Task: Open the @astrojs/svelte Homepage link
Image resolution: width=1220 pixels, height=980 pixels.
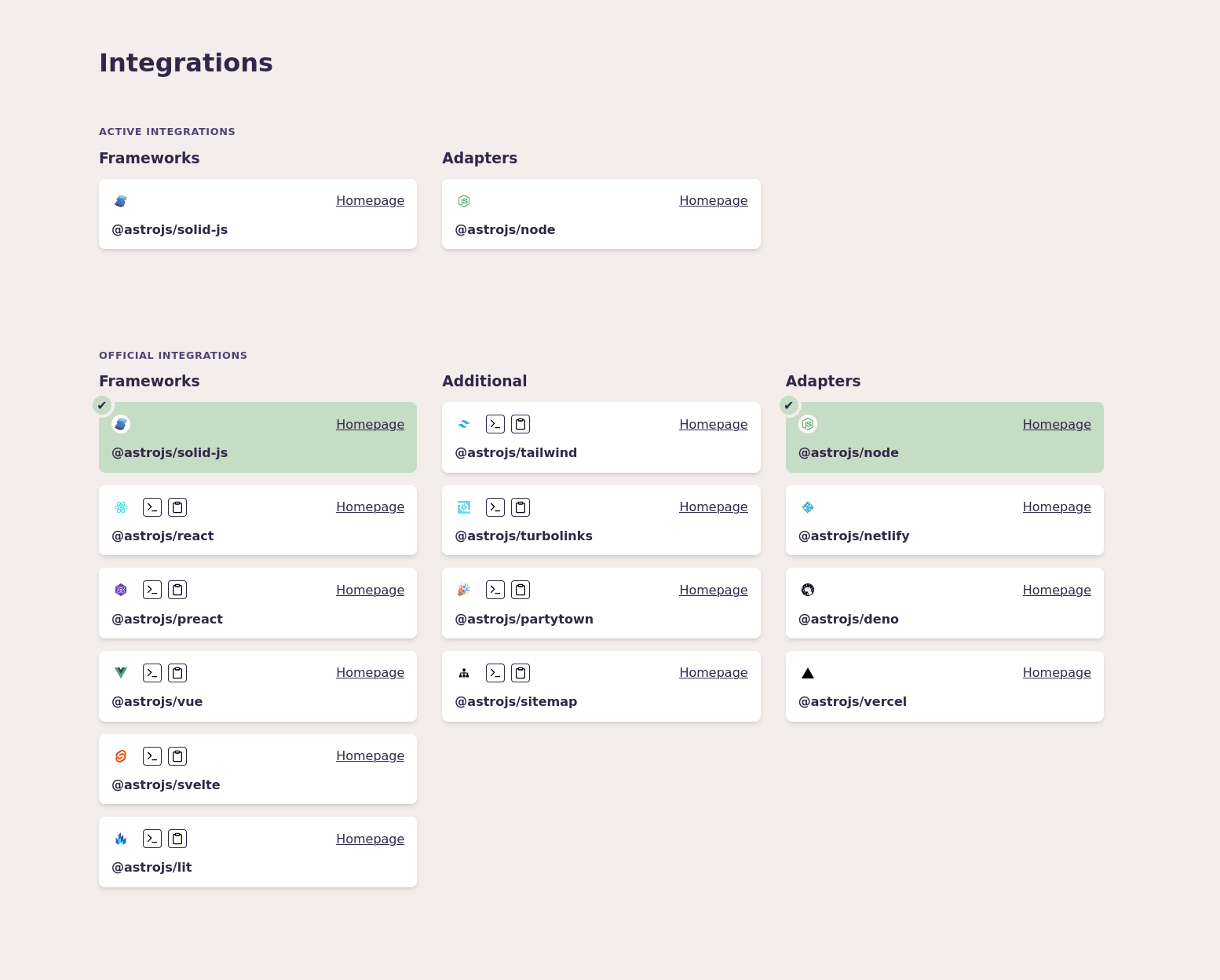Action: pos(370,756)
